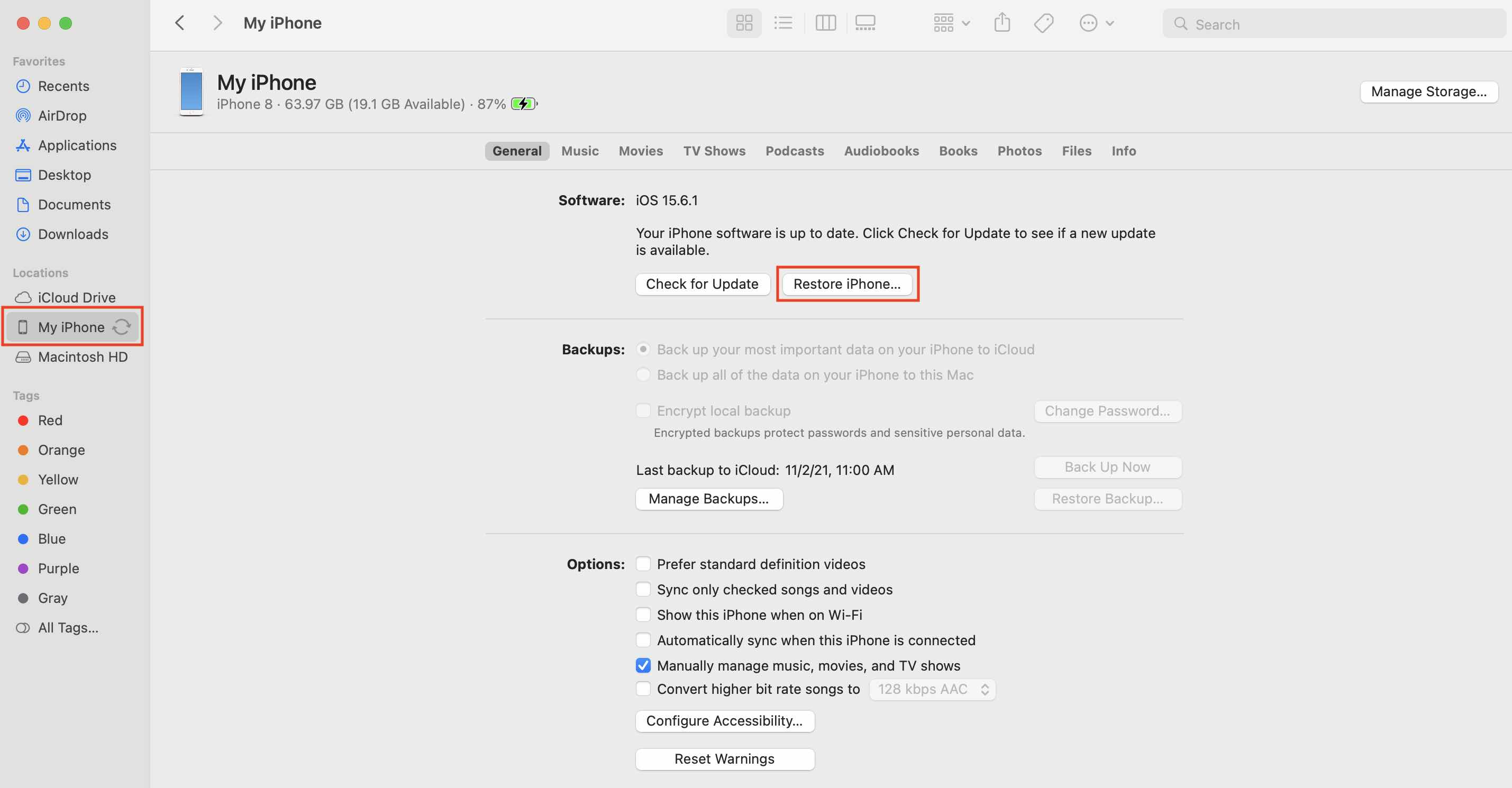This screenshot has width=1512, height=788.
Task: Open the group-by options dropdown
Action: tap(951, 23)
